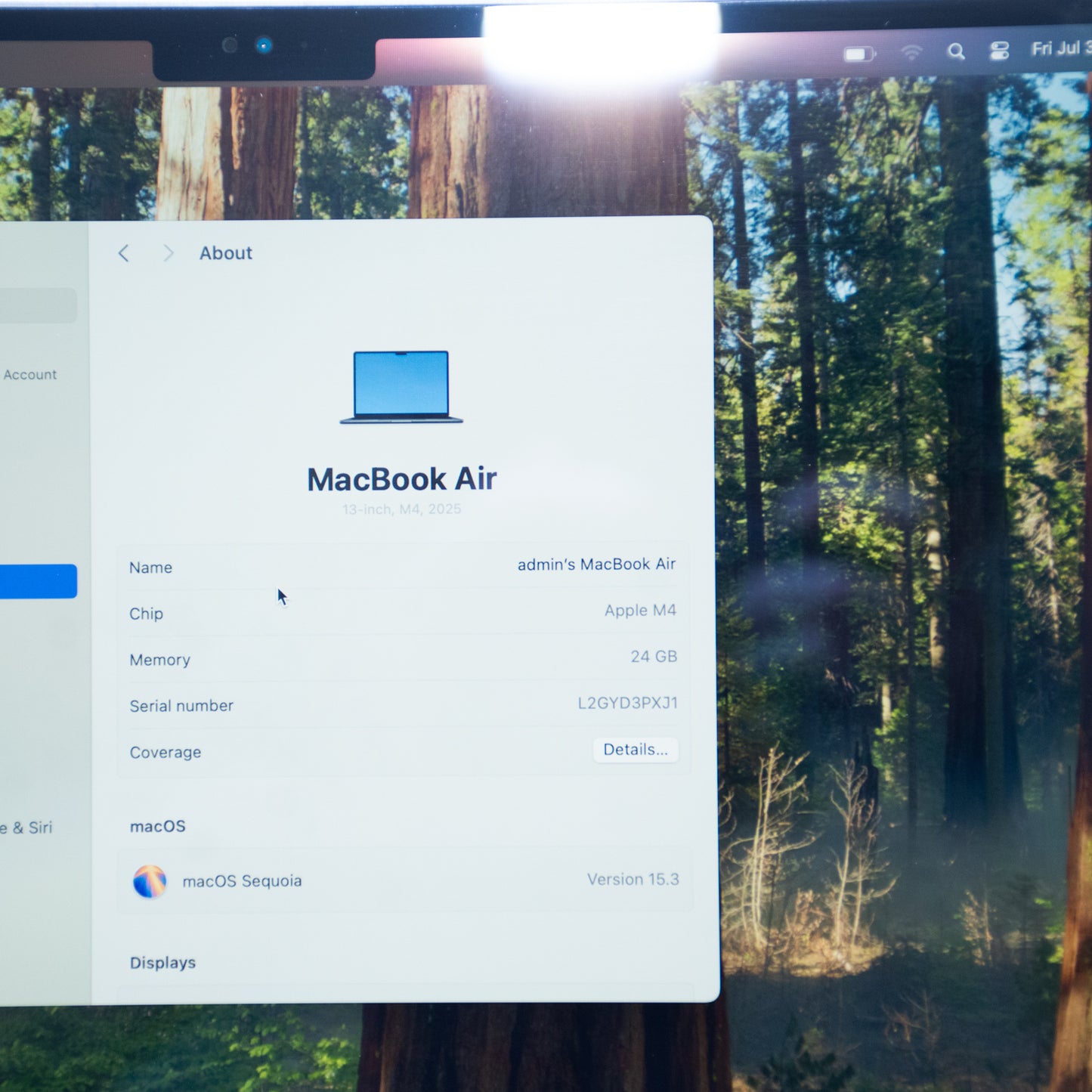
Task: Click the MacBook Air laptop illustration
Action: [x=401, y=387]
